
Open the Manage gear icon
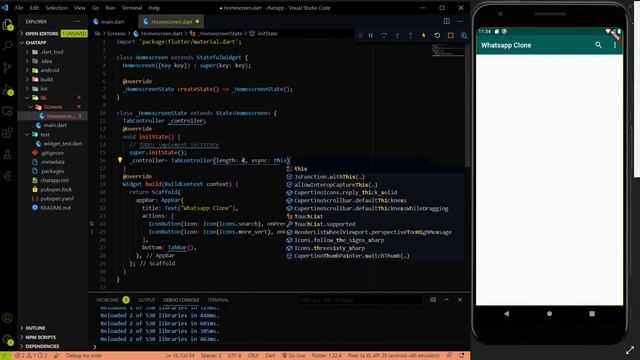coord(7,339)
